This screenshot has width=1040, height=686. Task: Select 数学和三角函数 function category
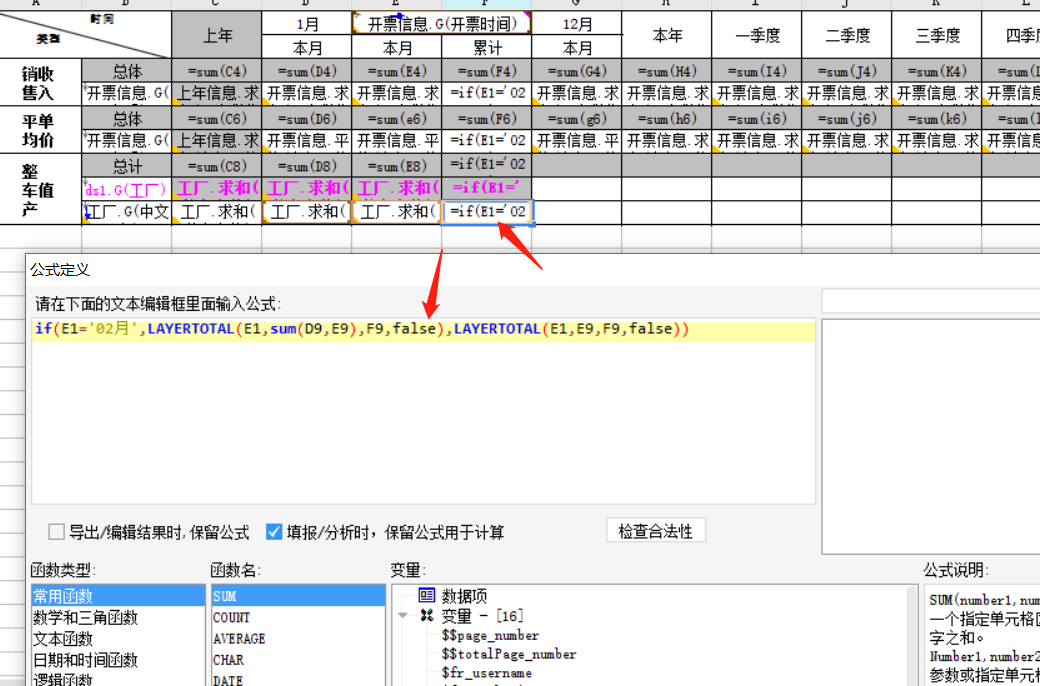pos(85,617)
